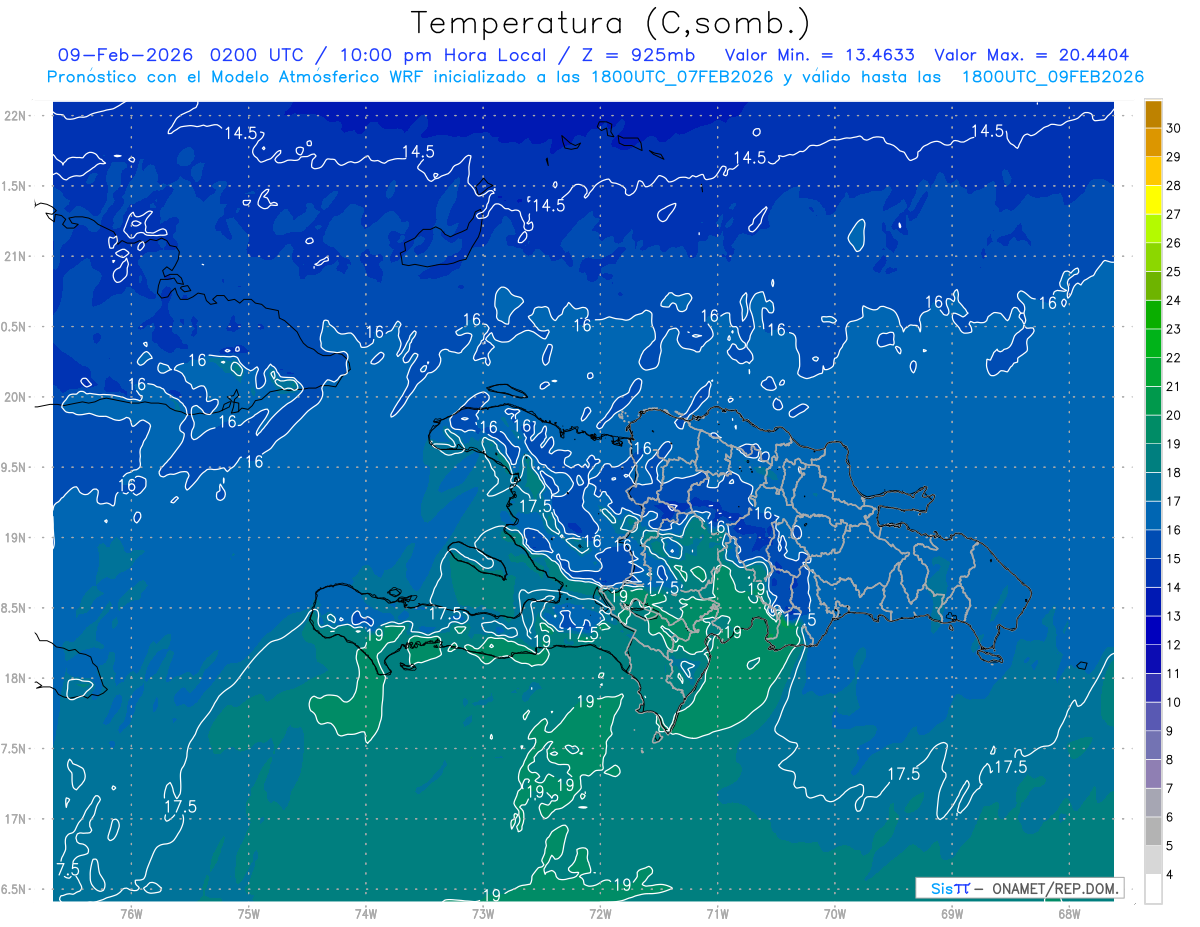Click the "11" colorbar scale value
This screenshot has height=927, width=1200.
coord(1174,674)
